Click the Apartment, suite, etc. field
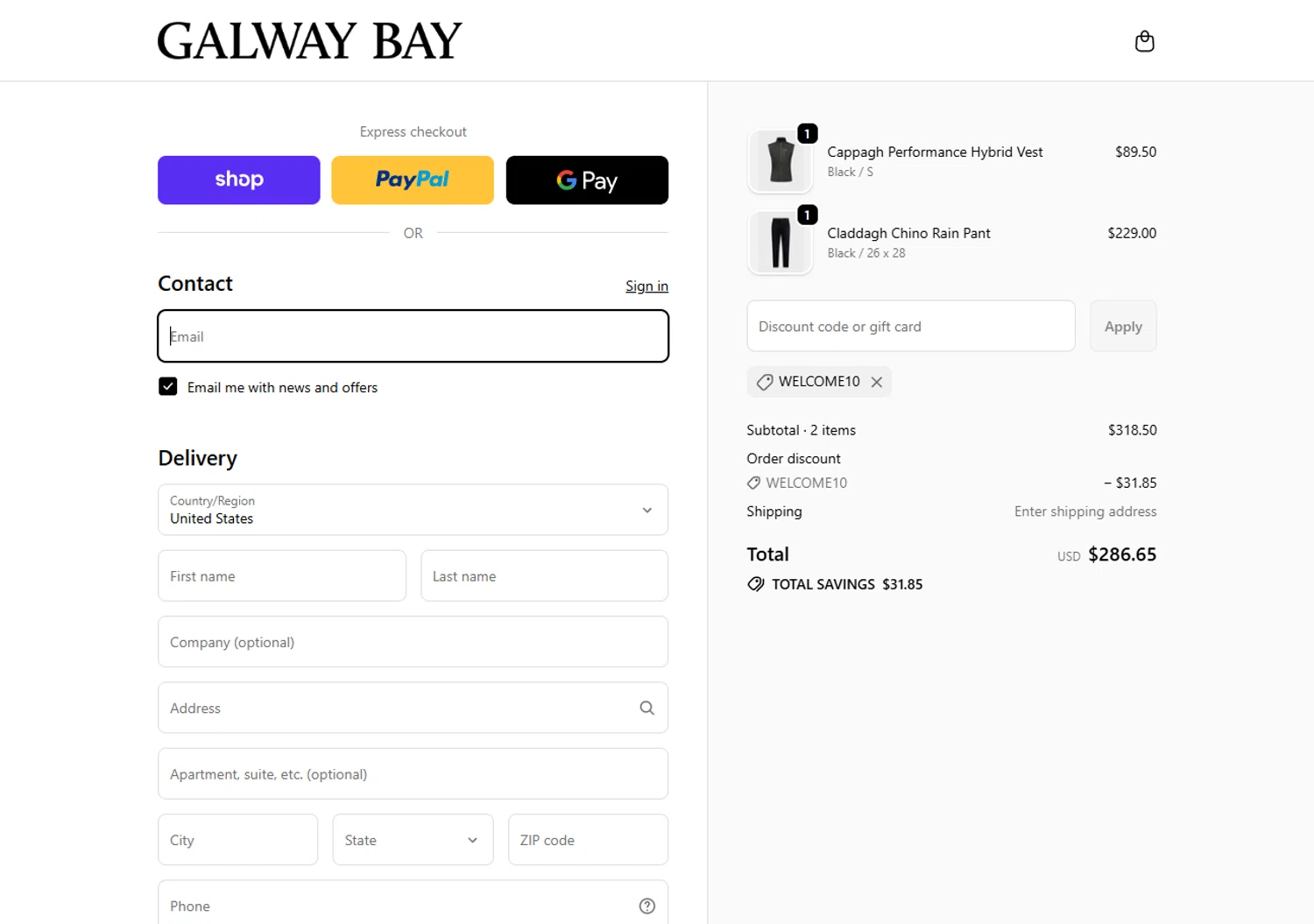The height and width of the screenshot is (924, 1314). coord(413,773)
